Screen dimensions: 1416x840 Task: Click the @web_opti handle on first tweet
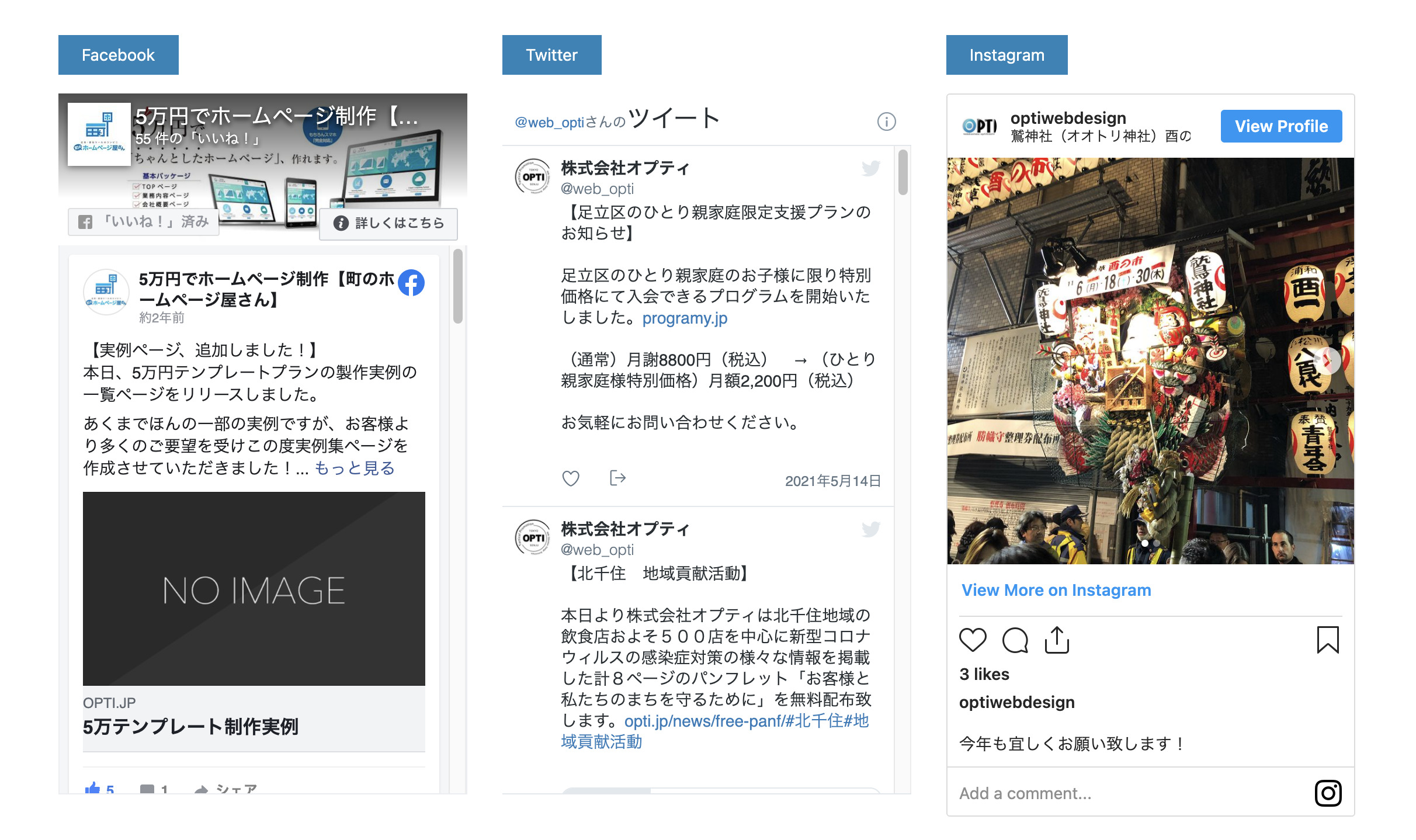[597, 189]
